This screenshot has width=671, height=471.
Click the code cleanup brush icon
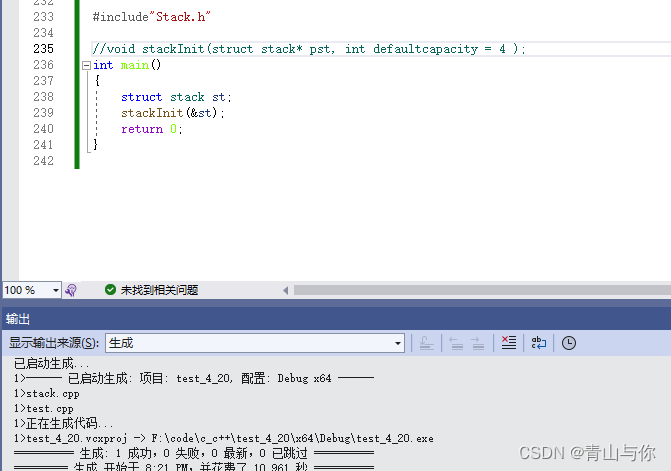click(71, 290)
